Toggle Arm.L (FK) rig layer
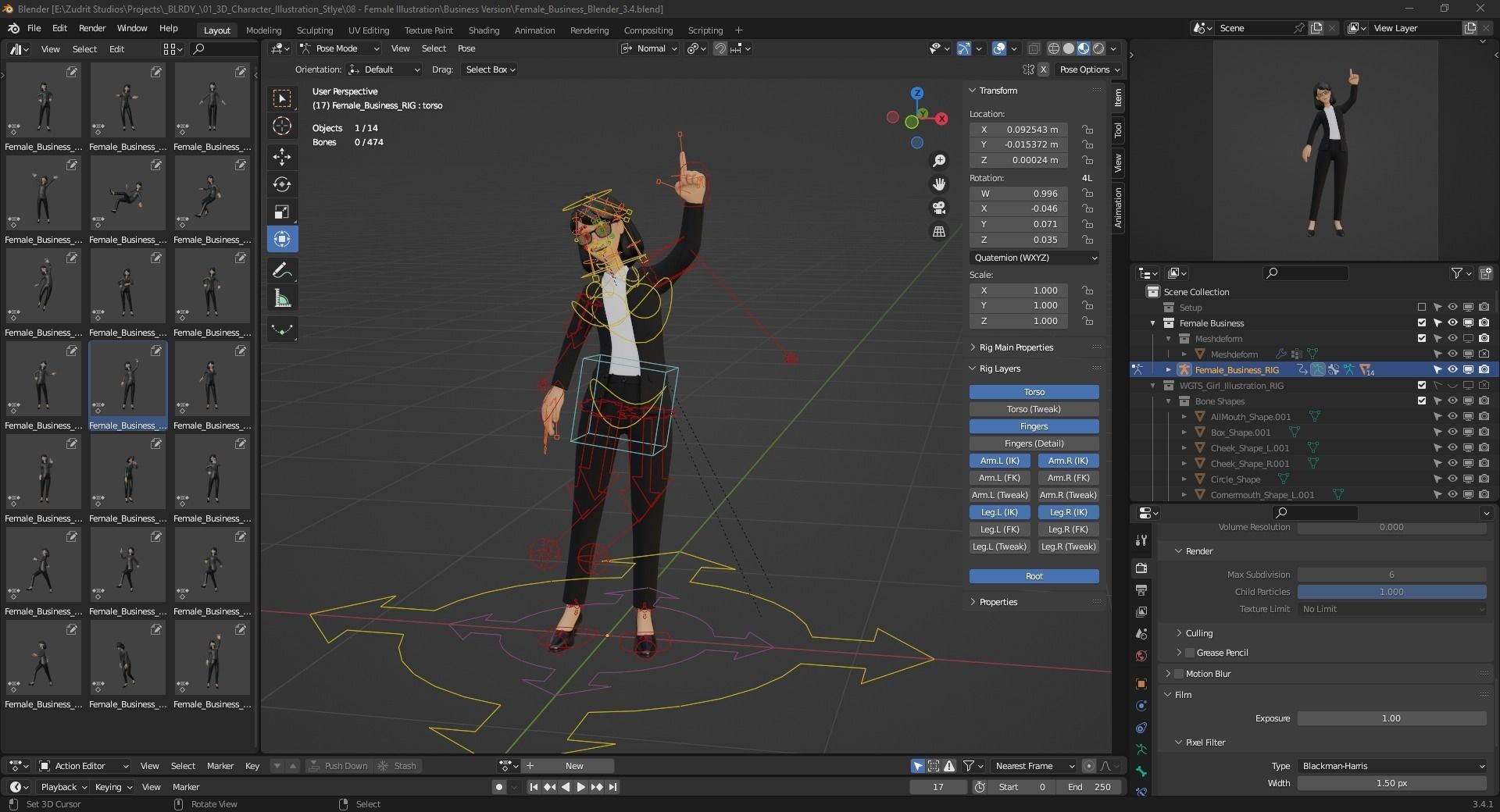 pos(1000,478)
